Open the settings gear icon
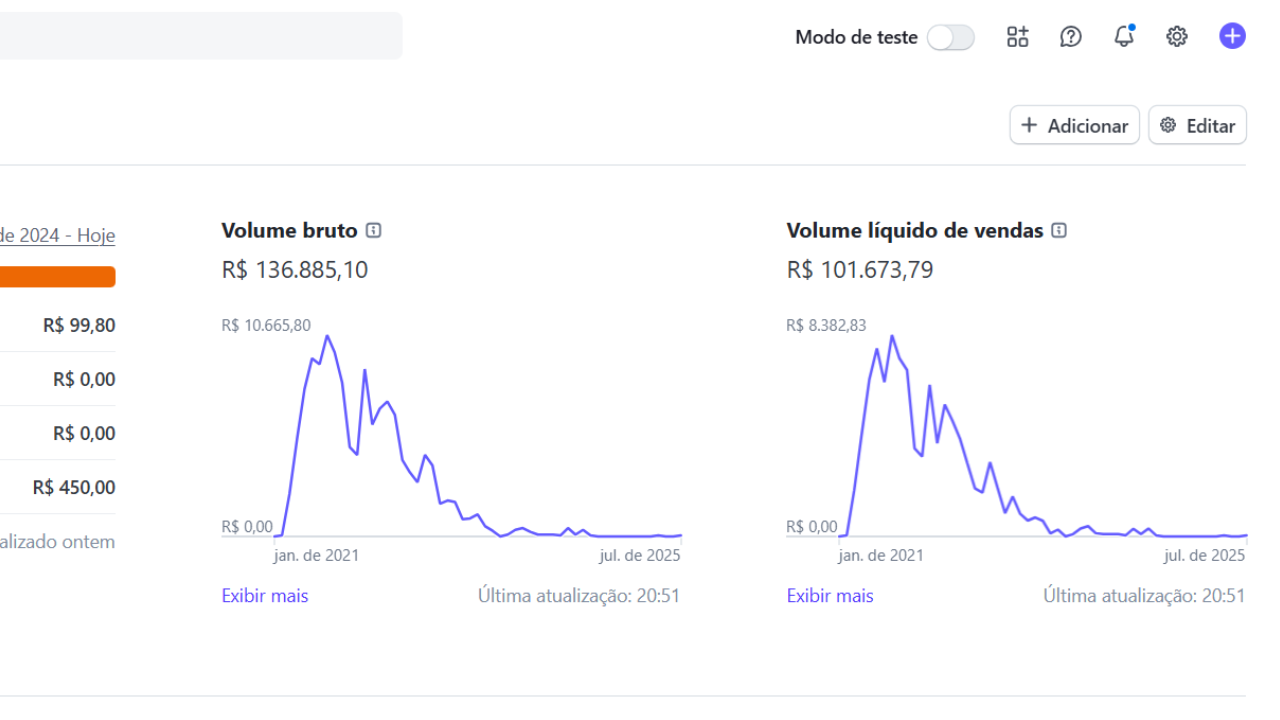 (1177, 37)
